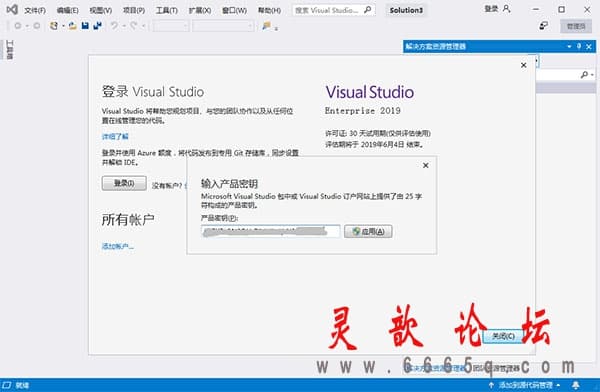Navigate backward with the toolbar back arrow

tap(18, 26)
